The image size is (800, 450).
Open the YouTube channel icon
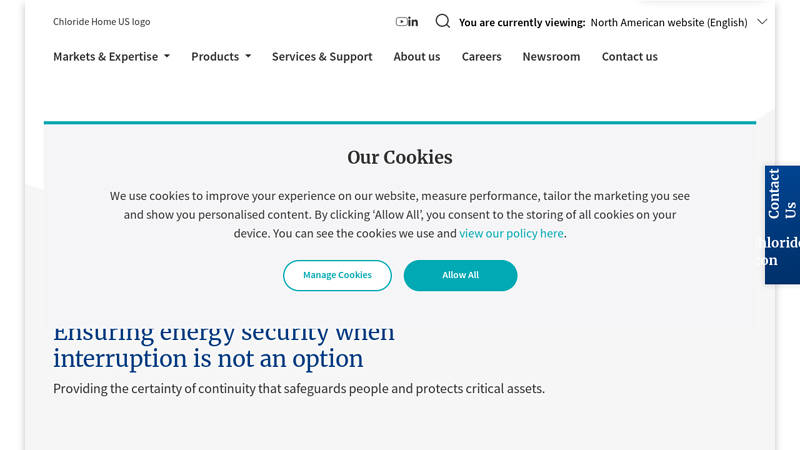[401, 22]
